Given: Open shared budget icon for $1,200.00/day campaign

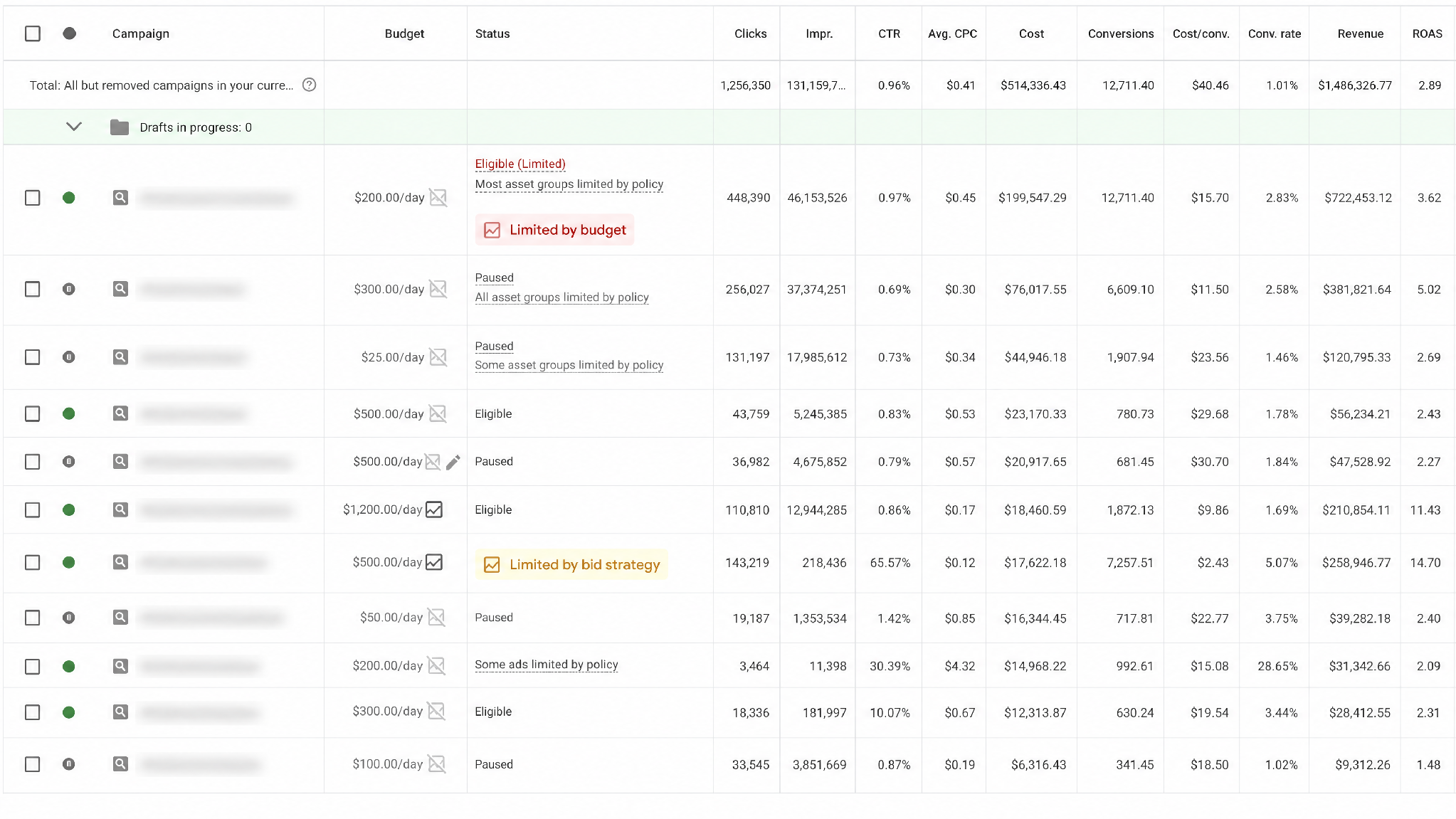Looking at the screenshot, I should click(x=434, y=509).
